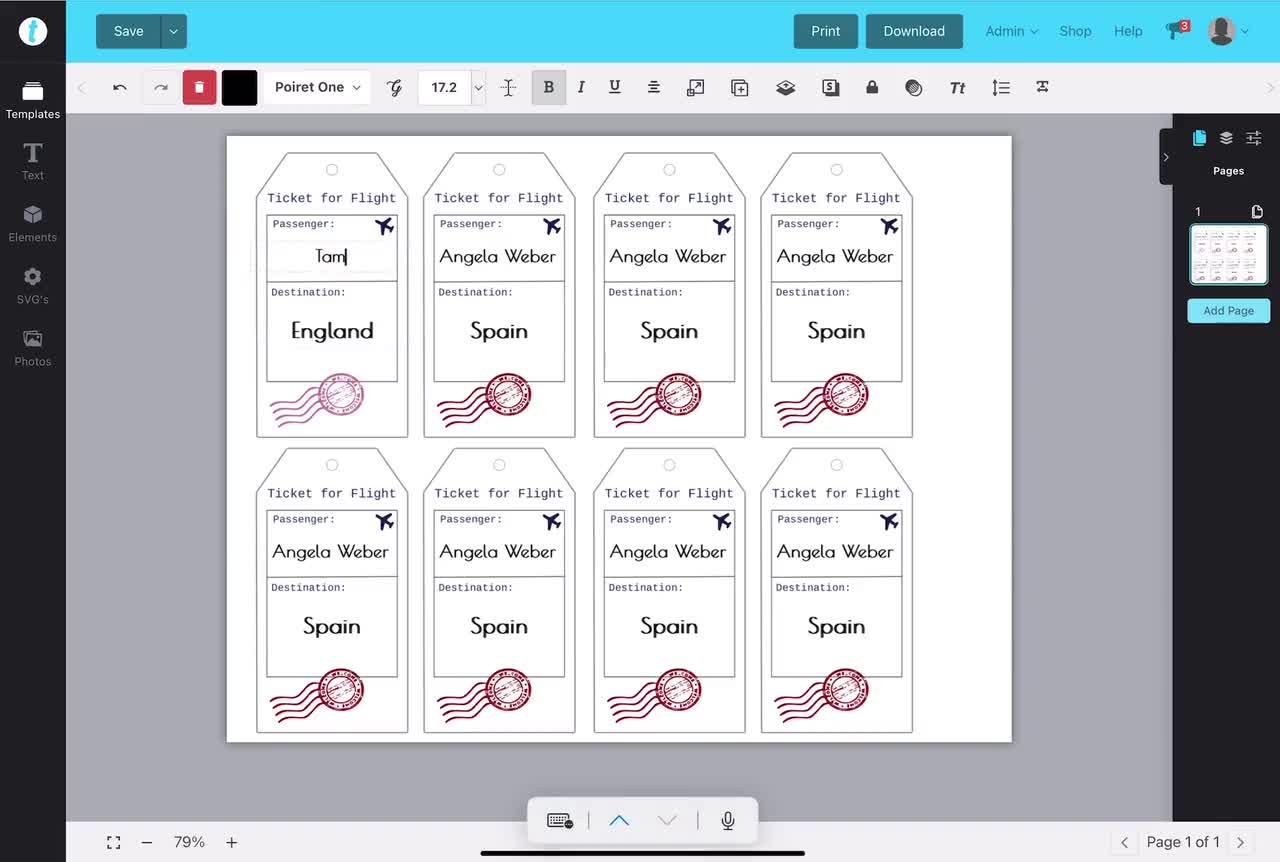
Task: Open the settings sliders panel icon
Action: (1253, 138)
